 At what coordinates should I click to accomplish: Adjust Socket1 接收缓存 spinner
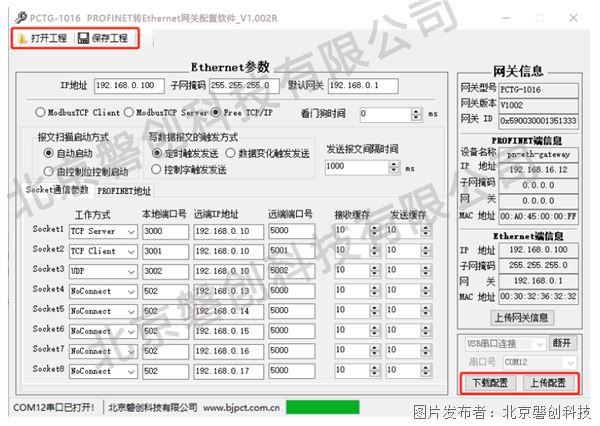[374, 230]
